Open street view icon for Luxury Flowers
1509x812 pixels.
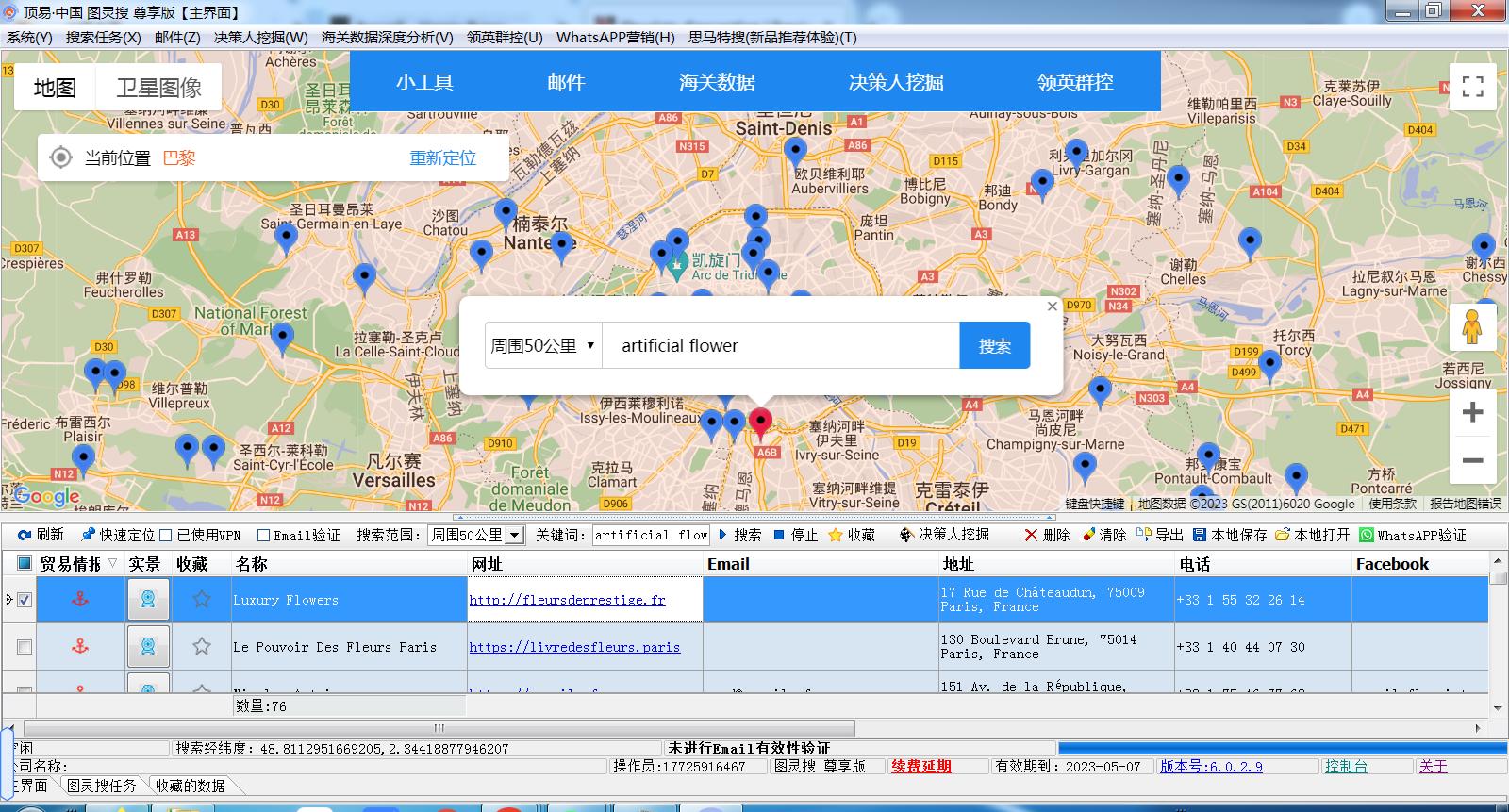click(x=148, y=599)
